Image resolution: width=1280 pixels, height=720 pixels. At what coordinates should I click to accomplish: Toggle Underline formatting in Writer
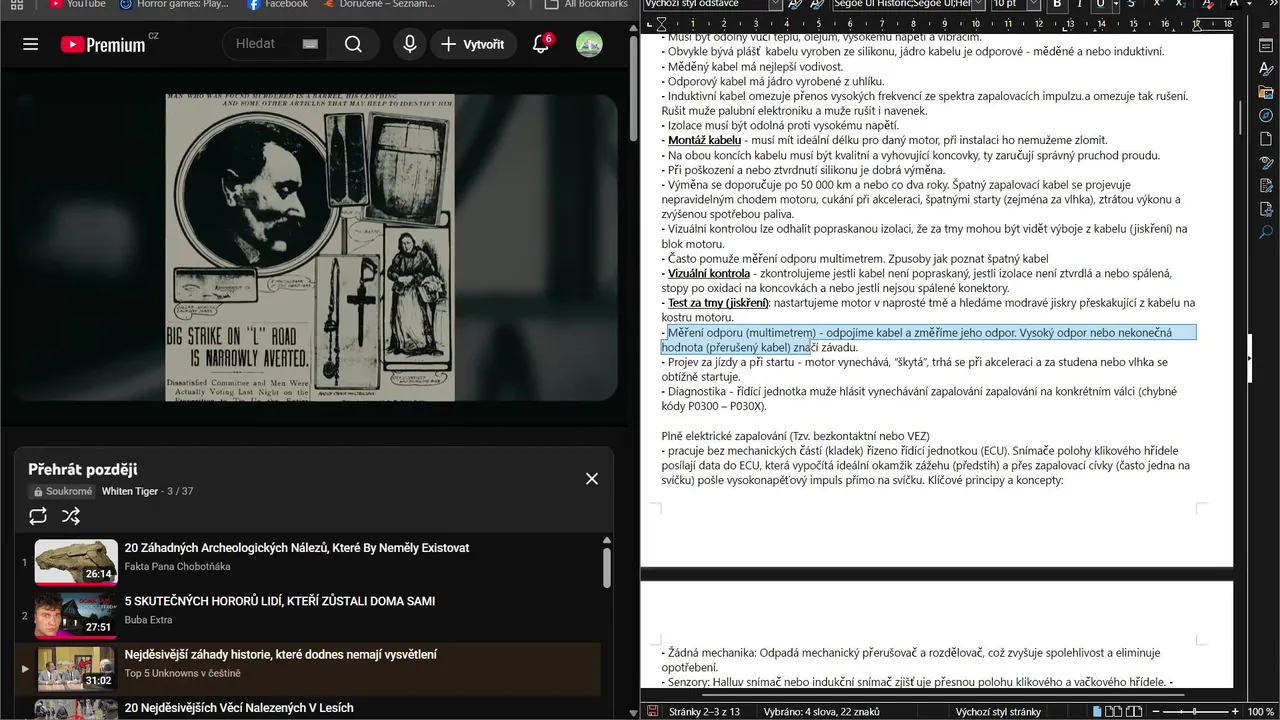click(x=1100, y=5)
